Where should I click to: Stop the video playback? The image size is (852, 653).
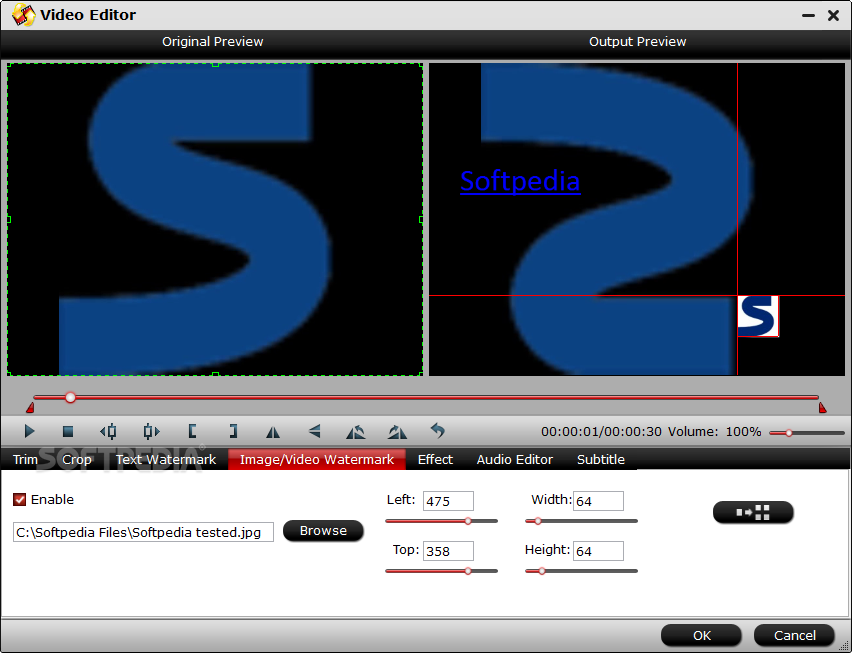coord(68,431)
